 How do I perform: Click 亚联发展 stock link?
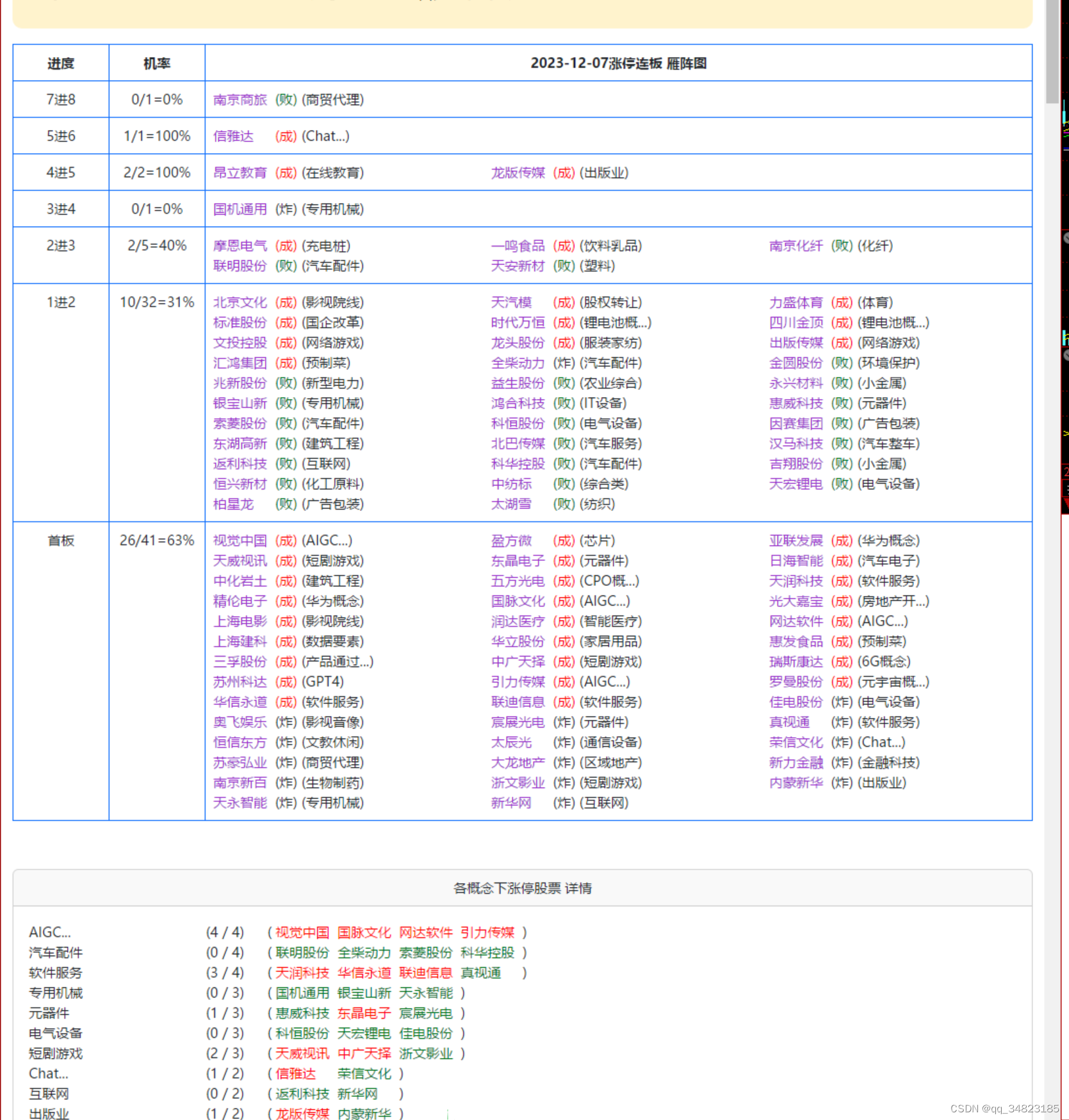pos(796,541)
